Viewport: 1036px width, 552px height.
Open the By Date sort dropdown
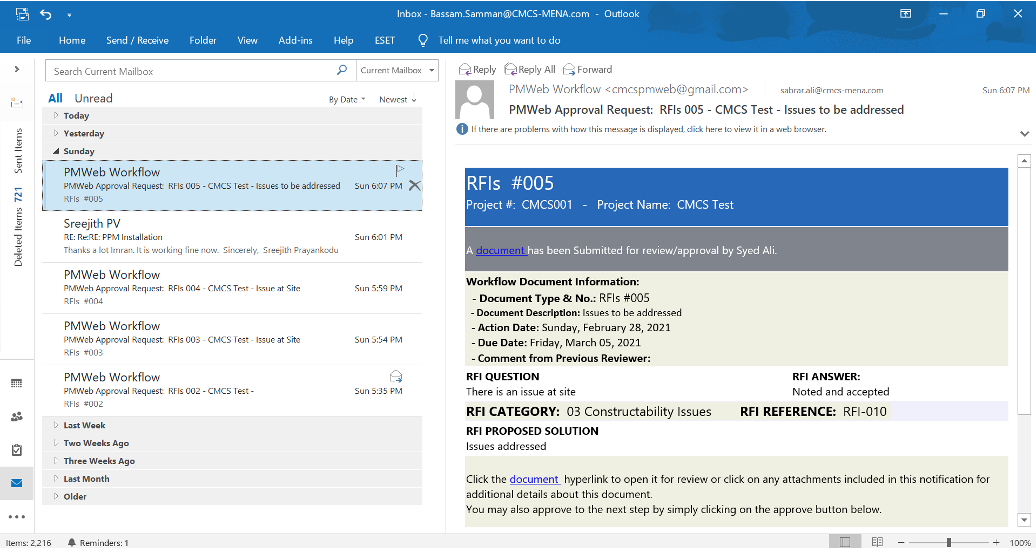pos(346,99)
